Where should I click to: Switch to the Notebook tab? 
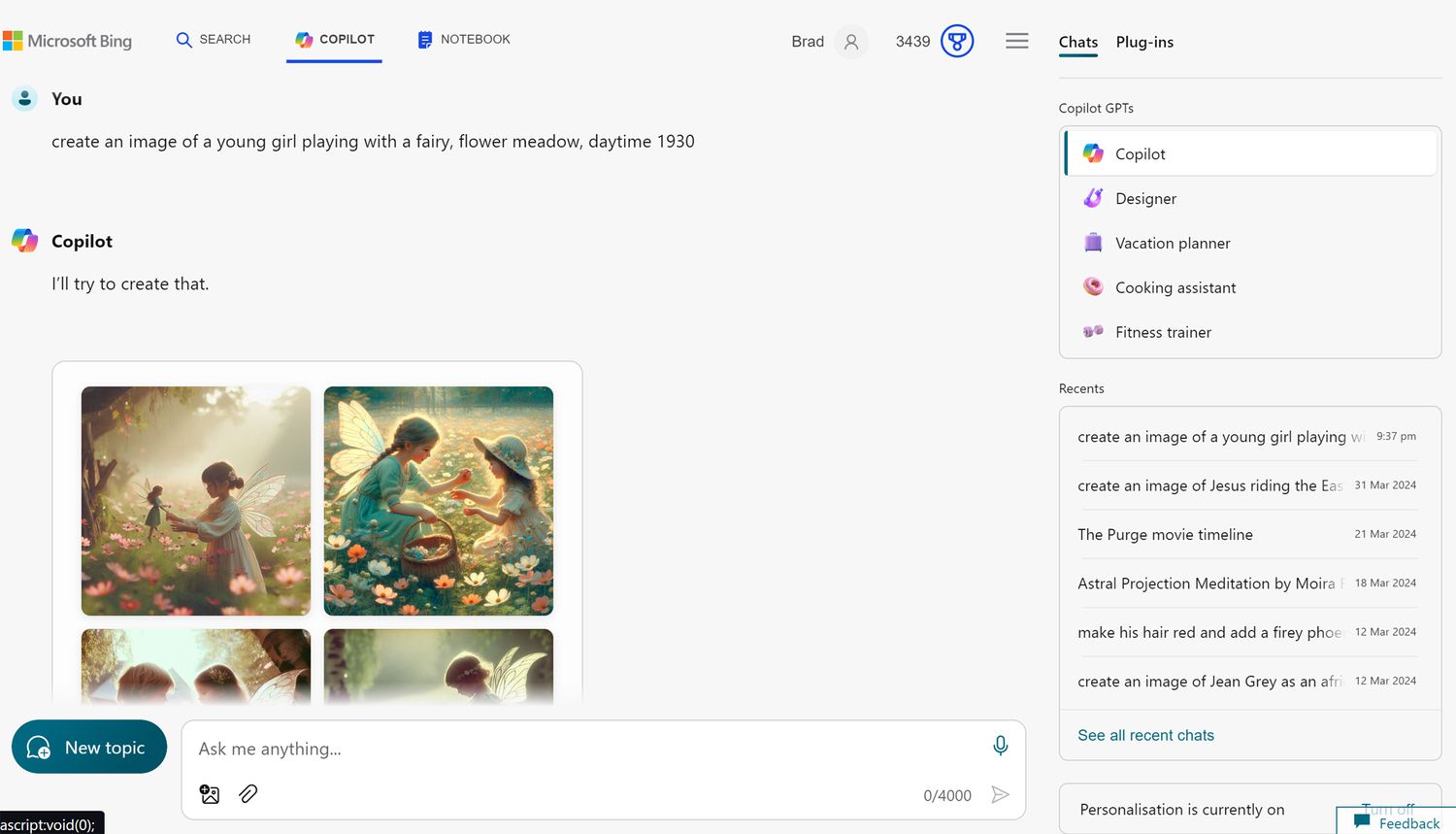point(463,40)
